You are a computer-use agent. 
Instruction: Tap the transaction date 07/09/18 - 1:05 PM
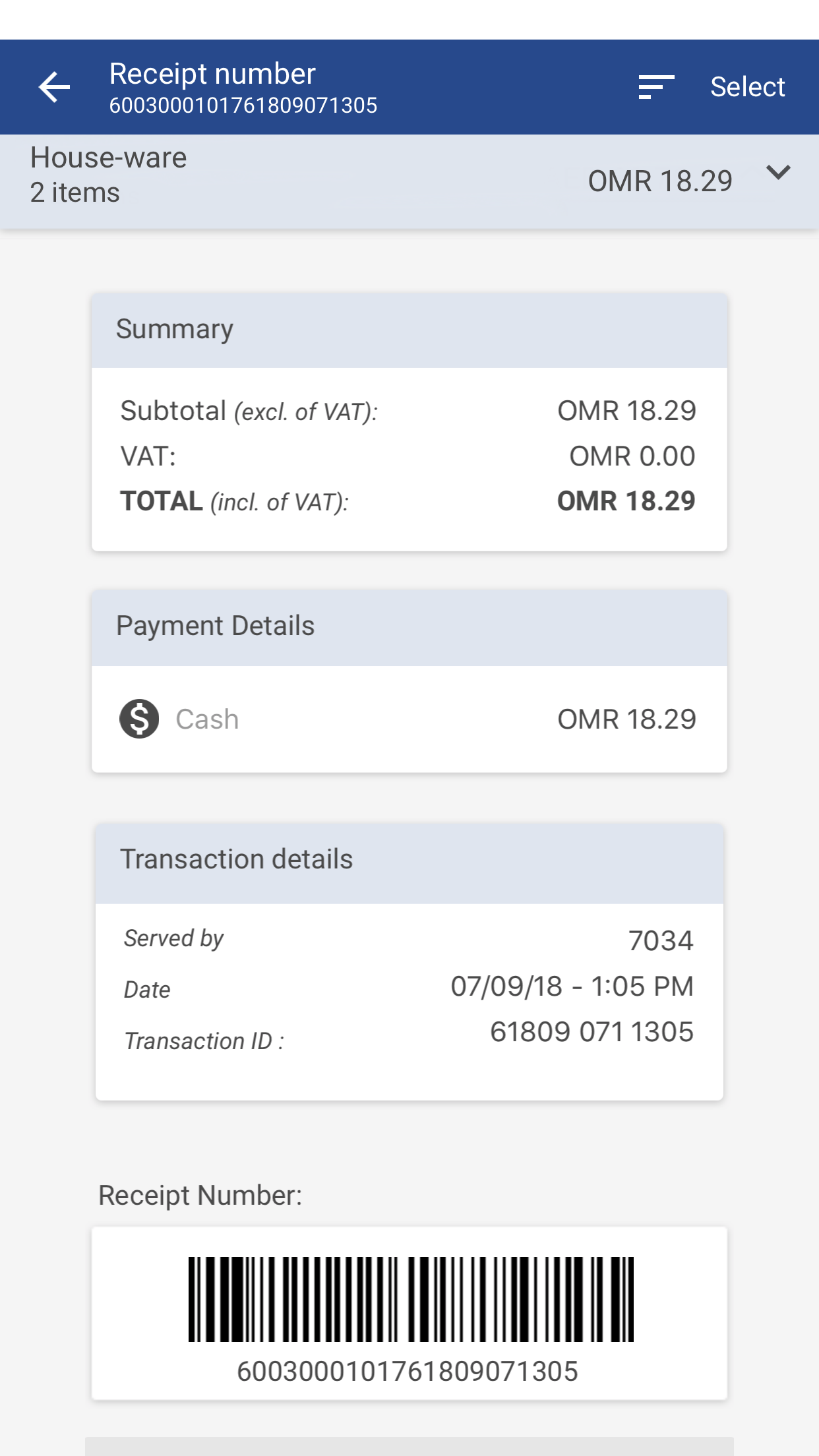(x=572, y=986)
